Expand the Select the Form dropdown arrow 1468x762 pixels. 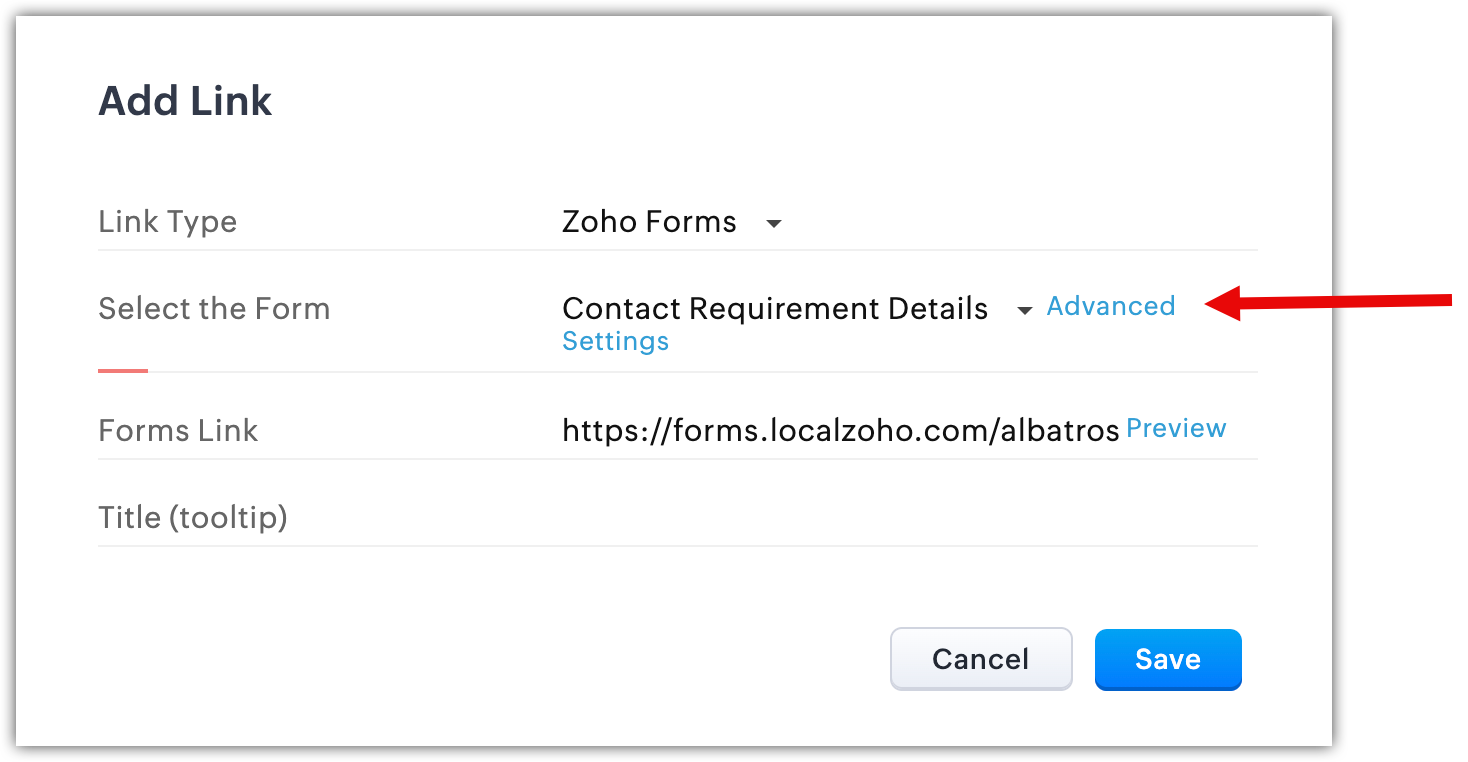click(1024, 311)
